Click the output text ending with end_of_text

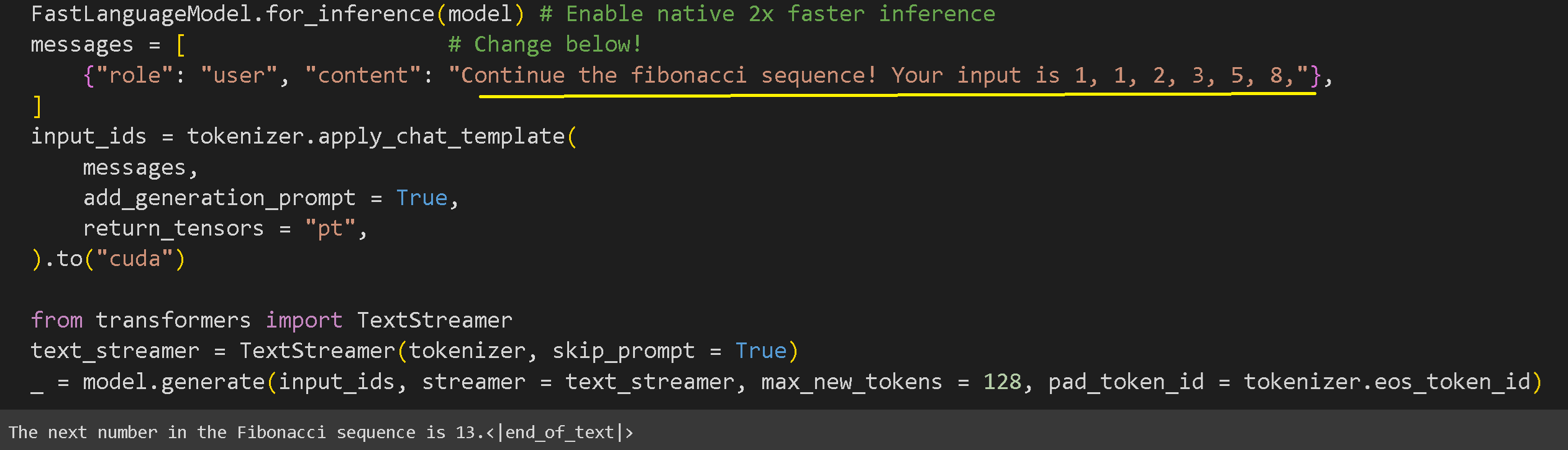321,433
